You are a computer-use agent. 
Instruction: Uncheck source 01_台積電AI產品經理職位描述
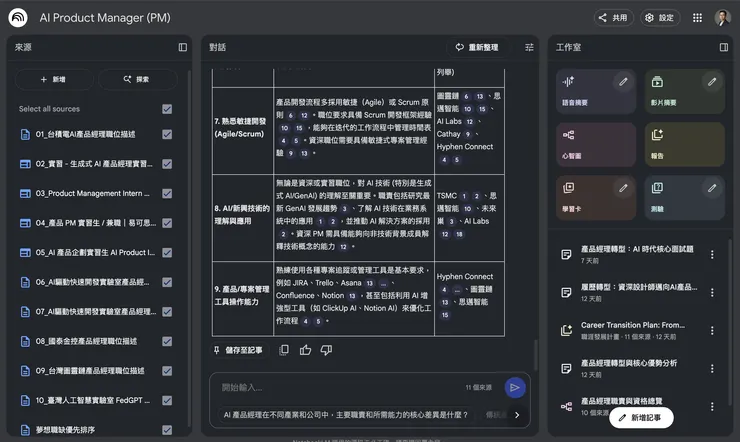(167, 134)
